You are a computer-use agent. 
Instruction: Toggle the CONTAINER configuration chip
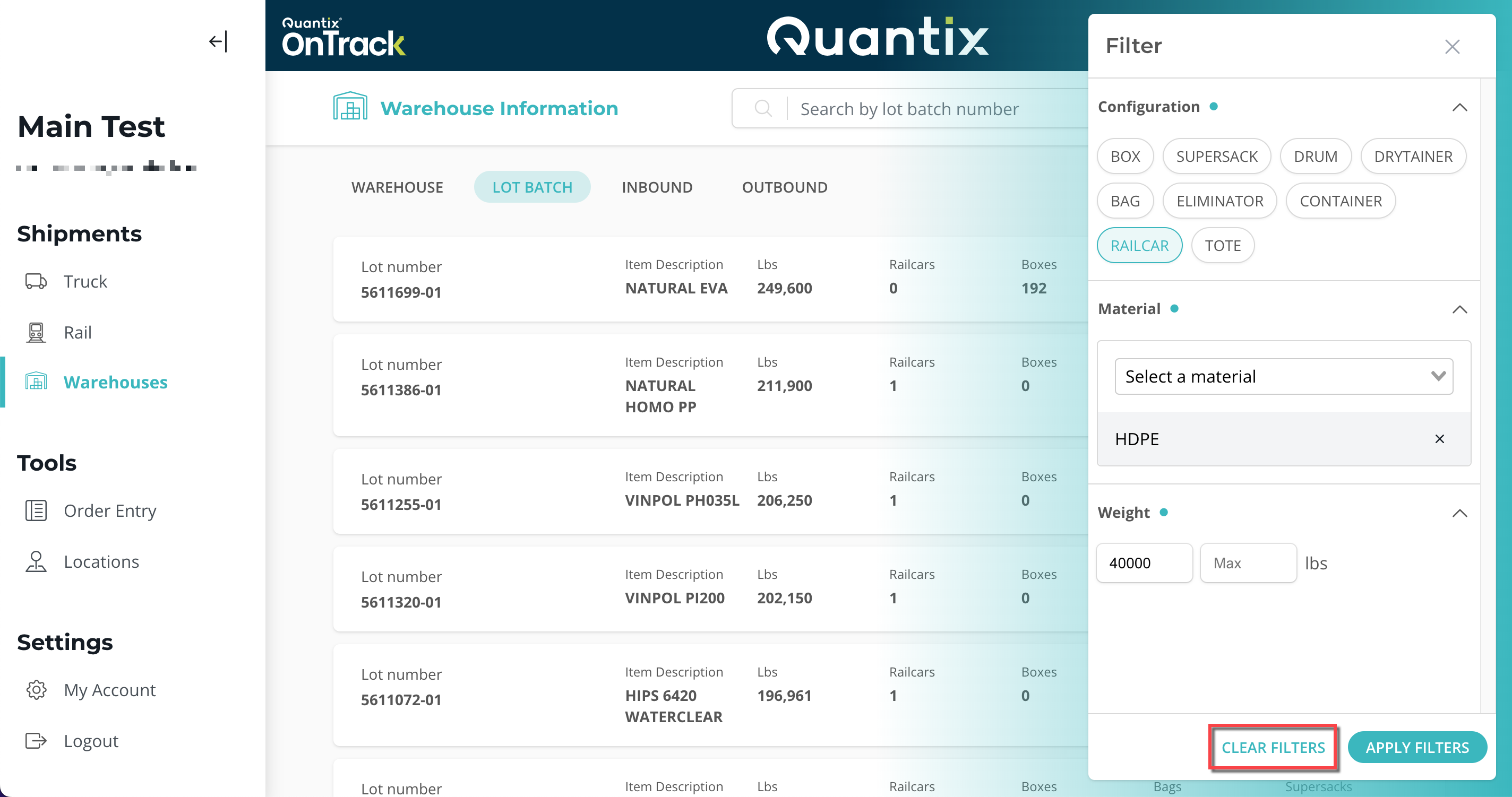click(x=1340, y=201)
